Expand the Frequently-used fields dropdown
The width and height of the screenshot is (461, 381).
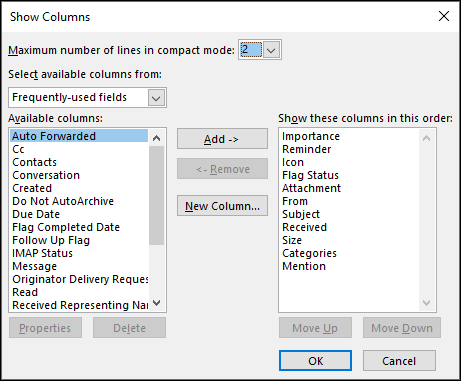156,98
